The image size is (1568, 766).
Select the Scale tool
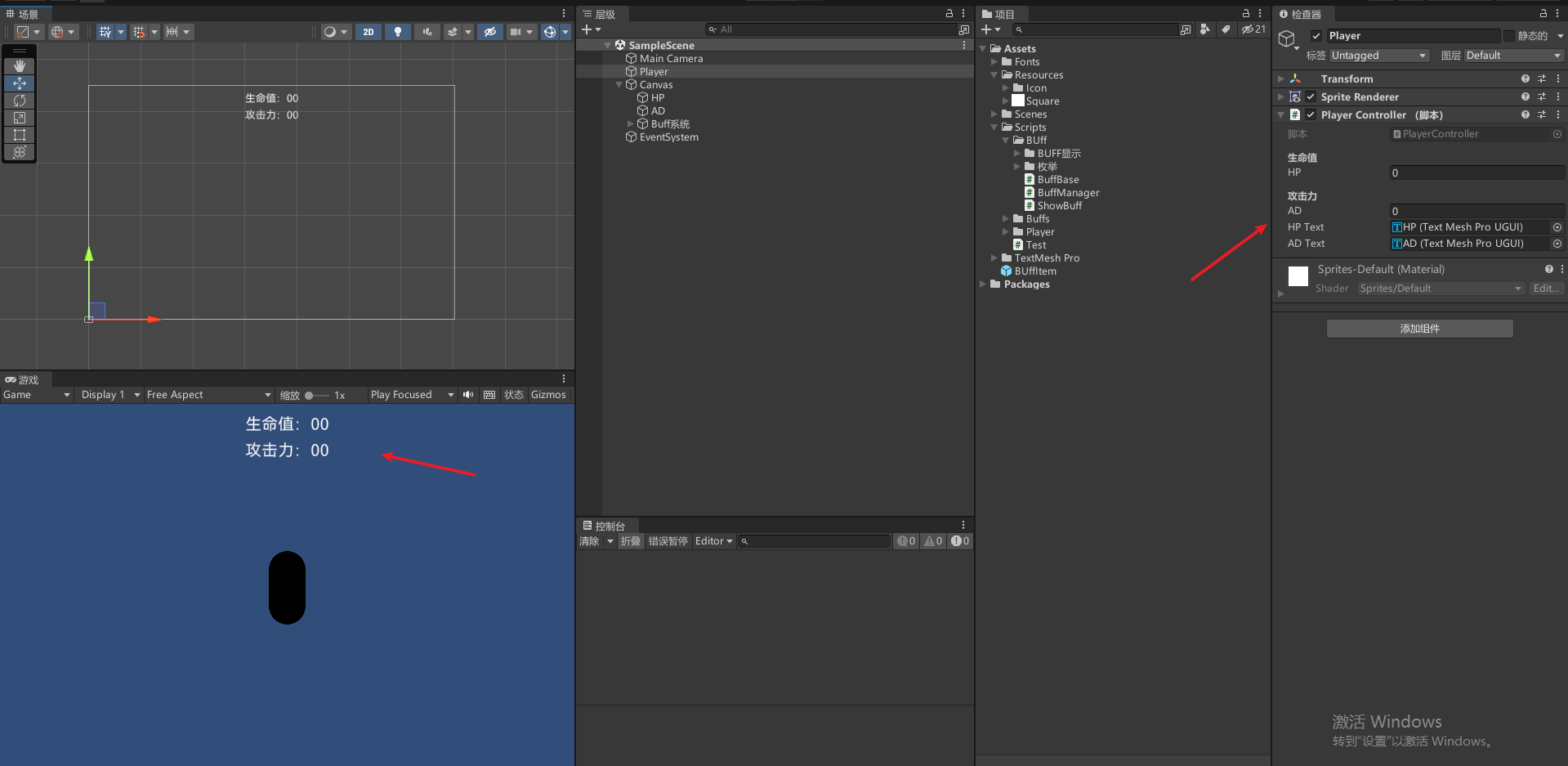point(20,118)
